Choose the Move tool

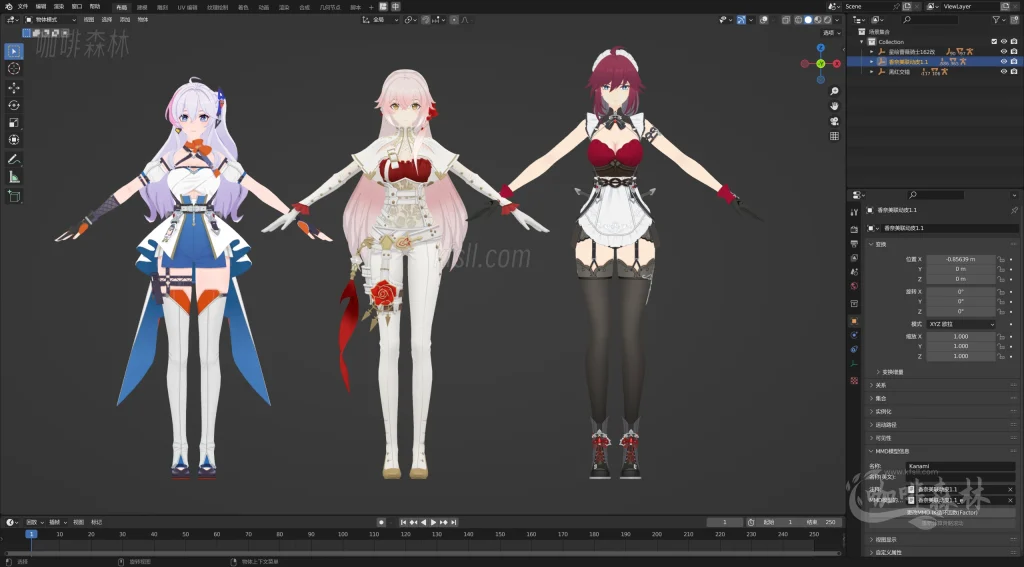point(14,88)
